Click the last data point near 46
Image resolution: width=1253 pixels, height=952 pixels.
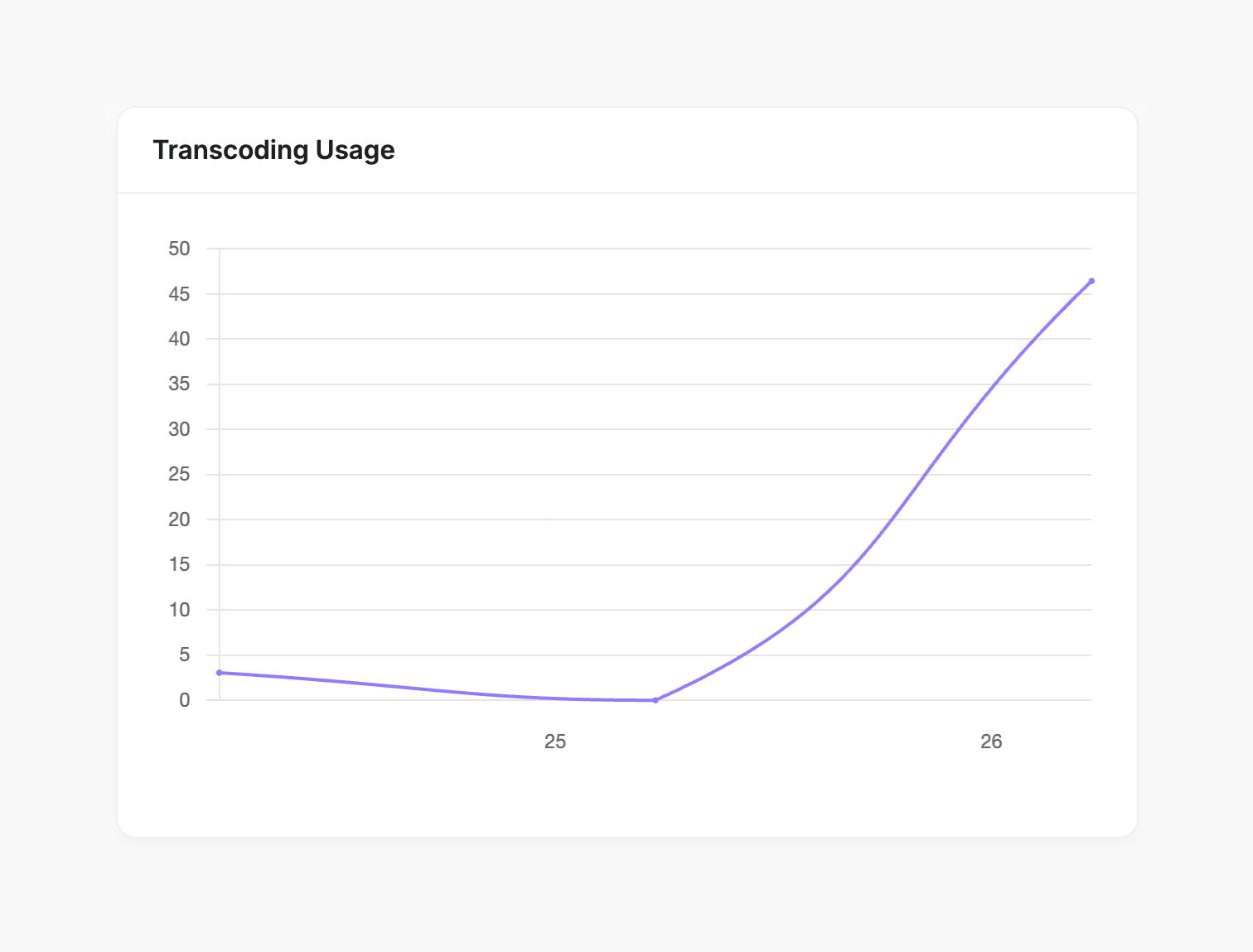click(x=1091, y=281)
